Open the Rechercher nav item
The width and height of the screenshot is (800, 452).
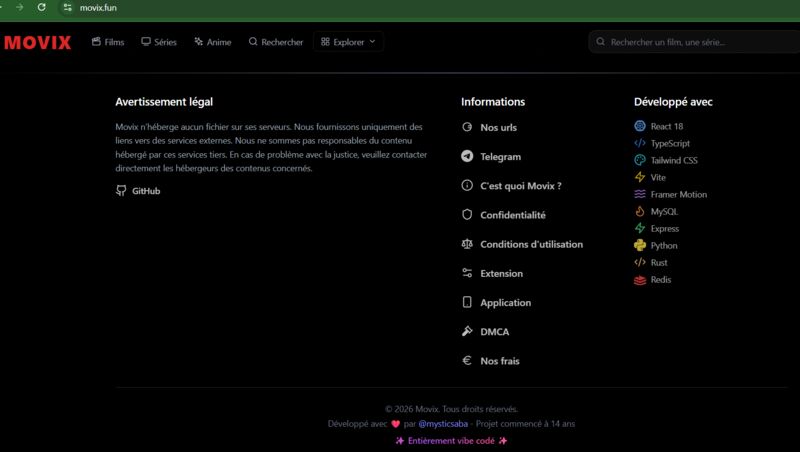(276, 42)
